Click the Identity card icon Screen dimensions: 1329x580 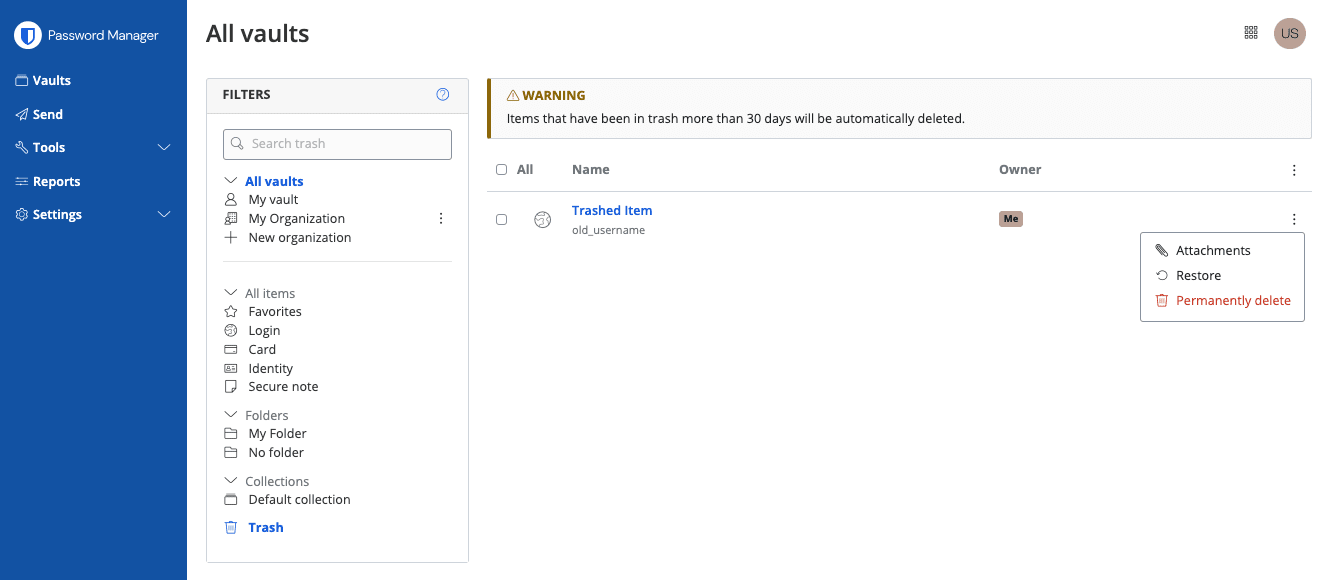tap(230, 368)
